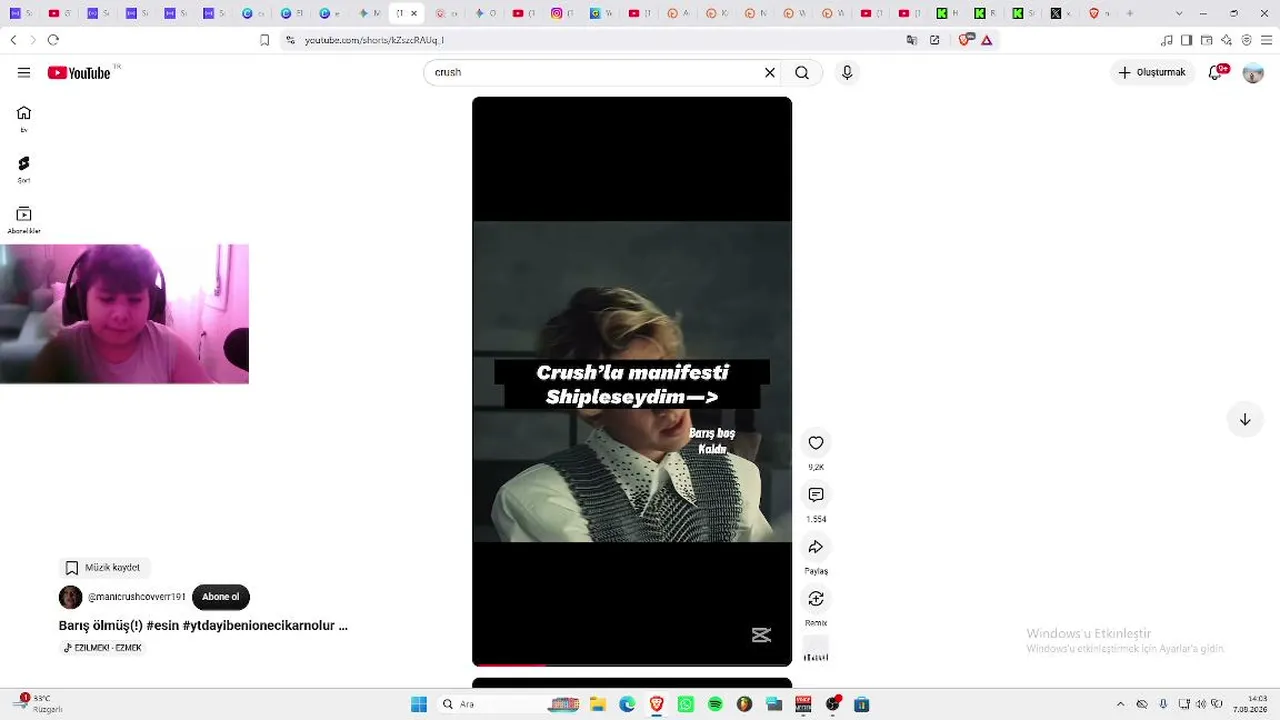Image resolution: width=1280 pixels, height=720 pixels.
Task: Click the Brave Shields lion icon
Action: (965, 40)
